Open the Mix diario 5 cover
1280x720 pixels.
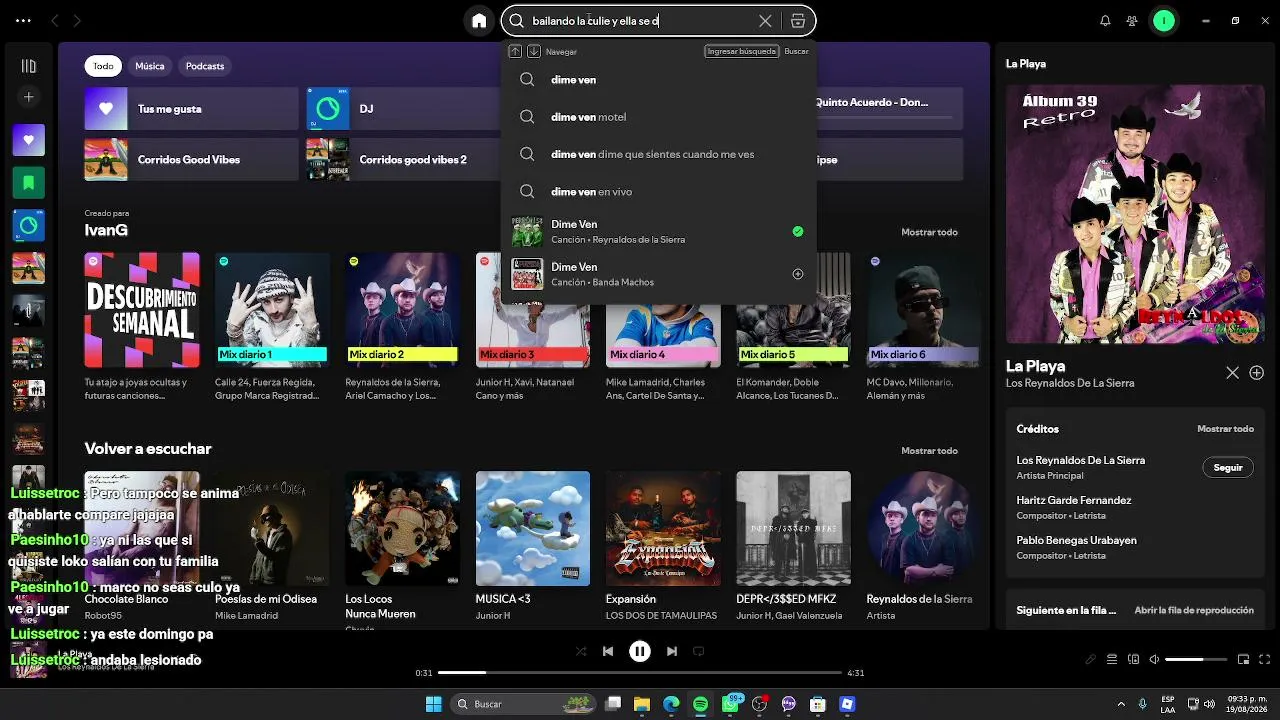793,310
